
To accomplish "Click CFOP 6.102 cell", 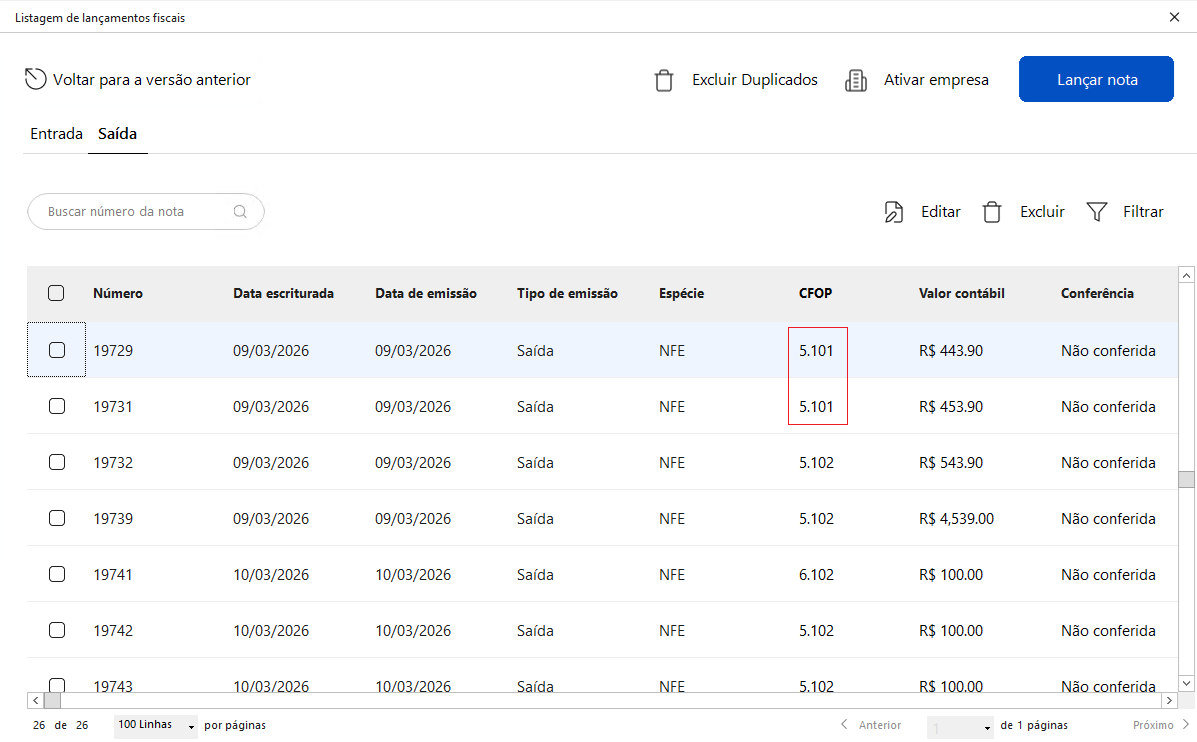I will (816, 574).
